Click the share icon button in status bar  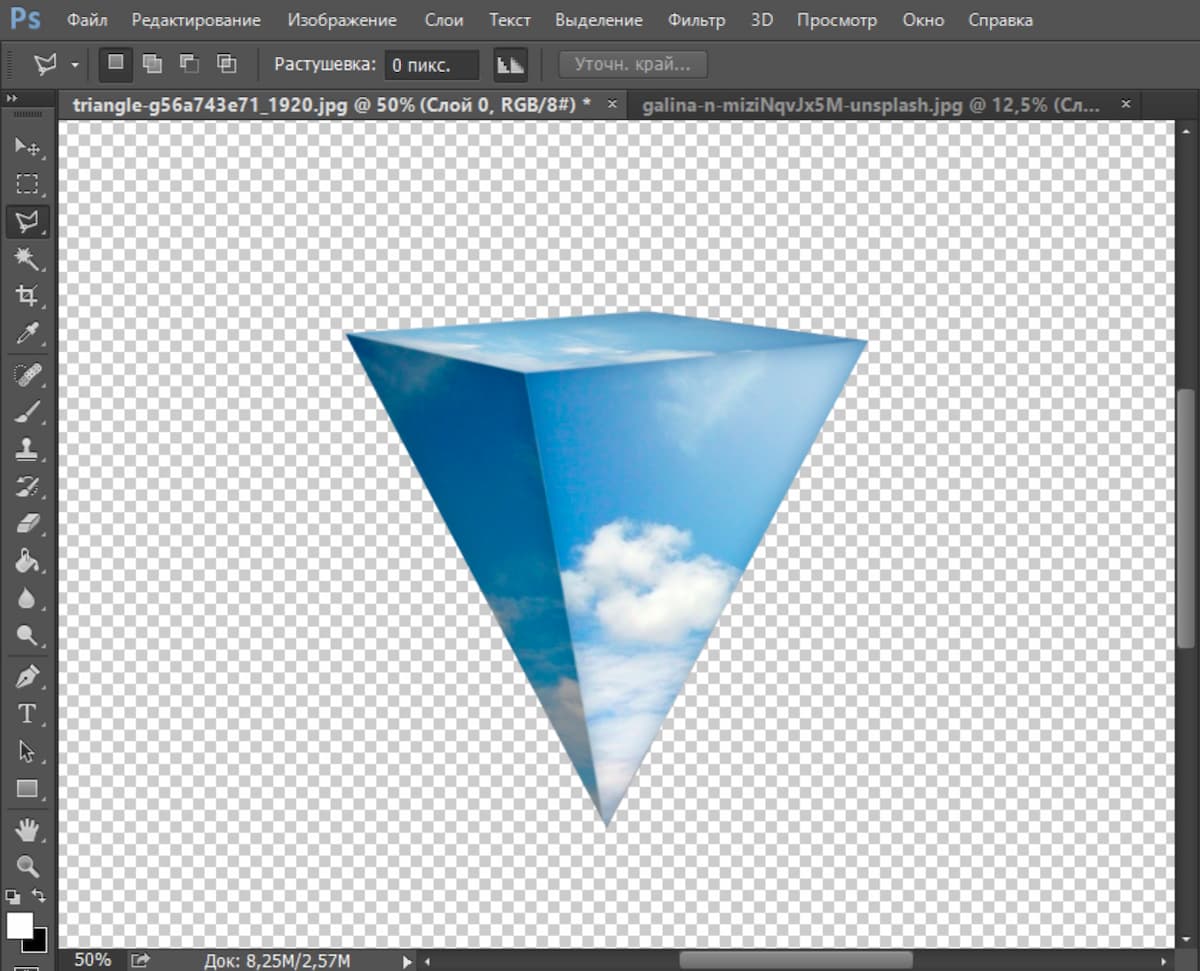(x=141, y=960)
